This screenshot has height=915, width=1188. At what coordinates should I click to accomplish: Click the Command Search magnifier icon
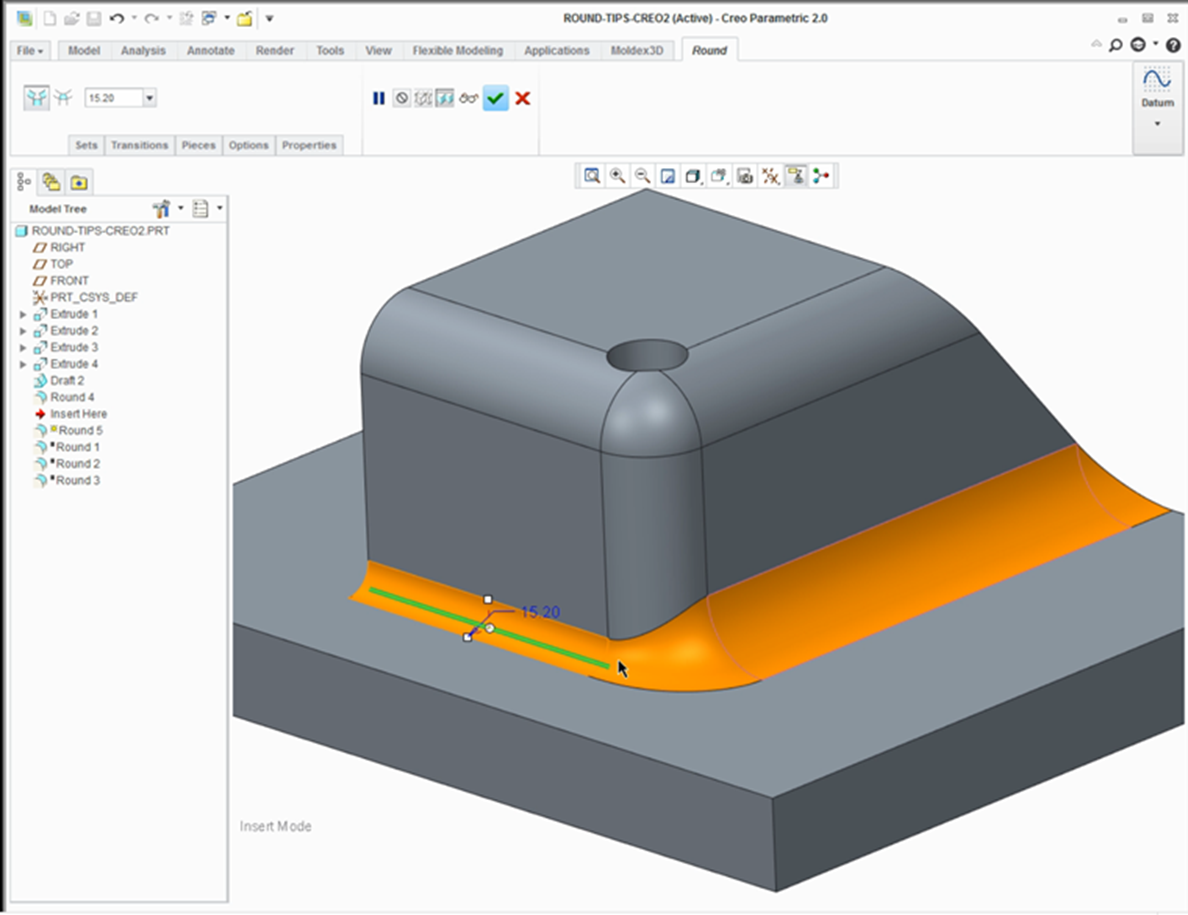(1115, 45)
